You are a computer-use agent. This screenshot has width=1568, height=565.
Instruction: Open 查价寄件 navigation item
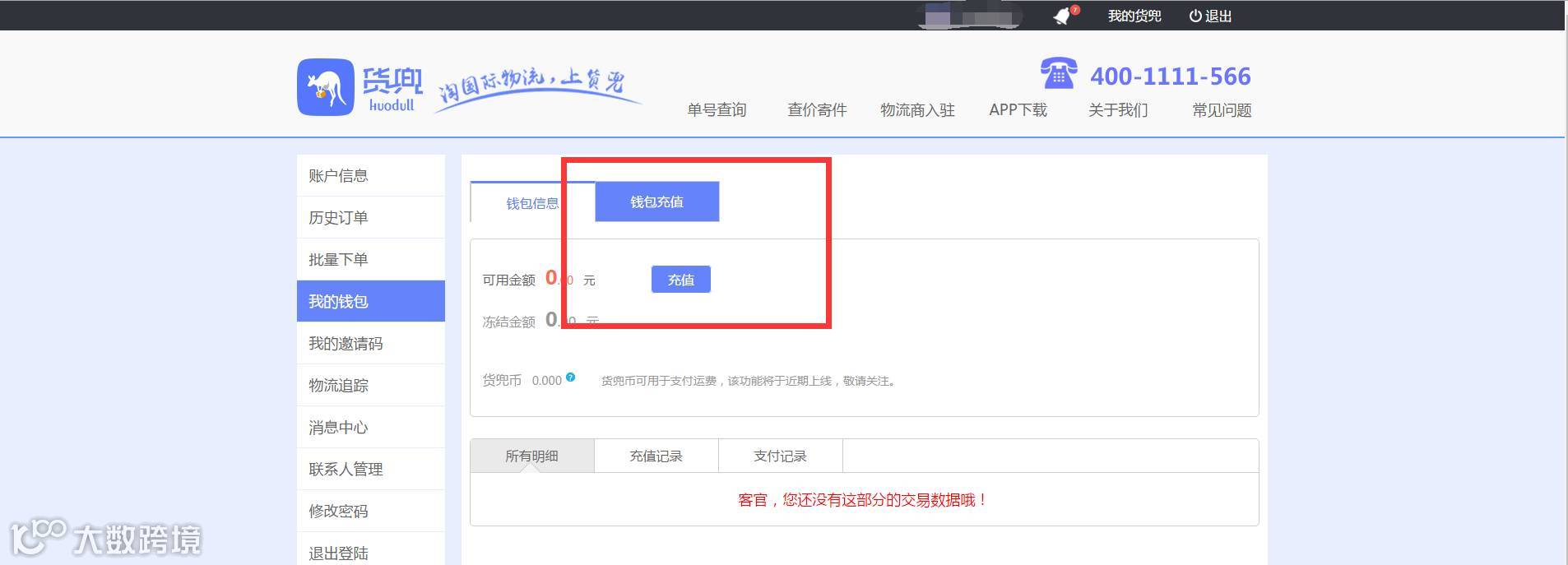pos(817,110)
